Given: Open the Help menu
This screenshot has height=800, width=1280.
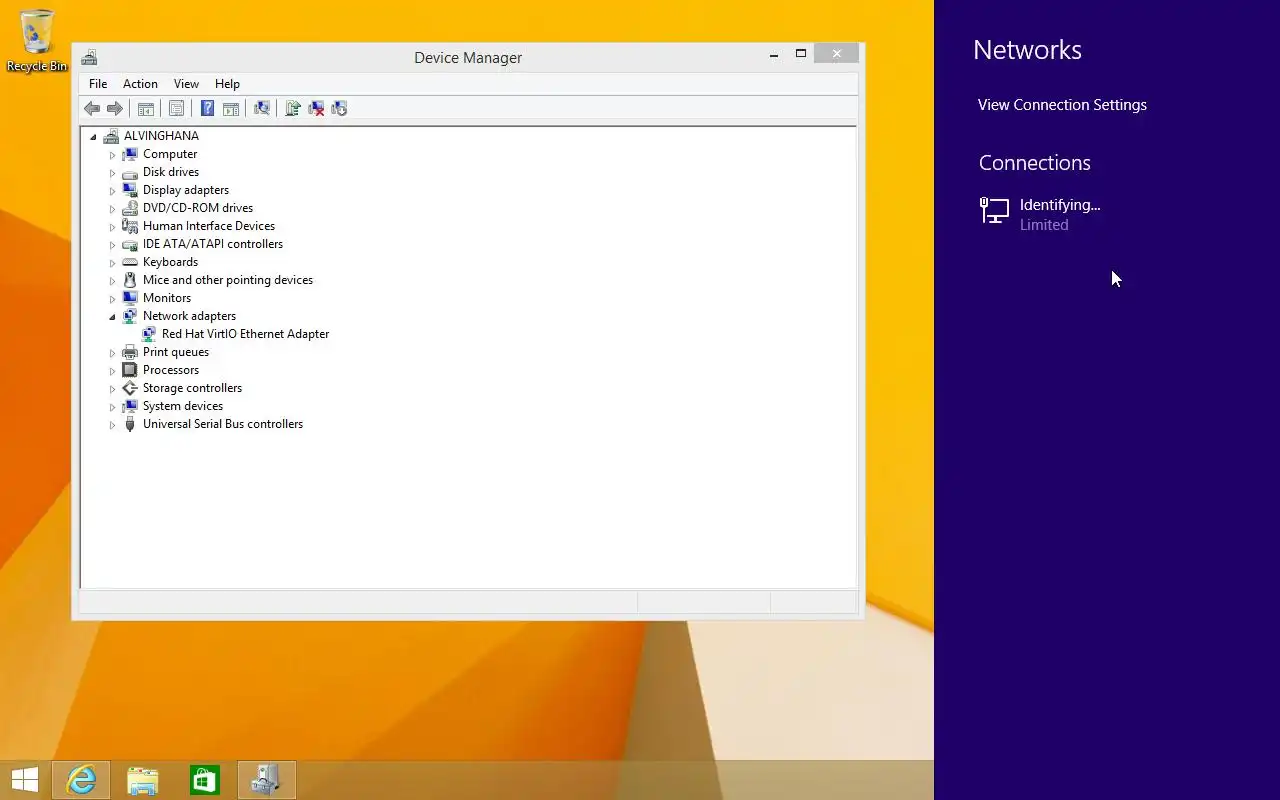Looking at the screenshot, I should tap(227, 84).
